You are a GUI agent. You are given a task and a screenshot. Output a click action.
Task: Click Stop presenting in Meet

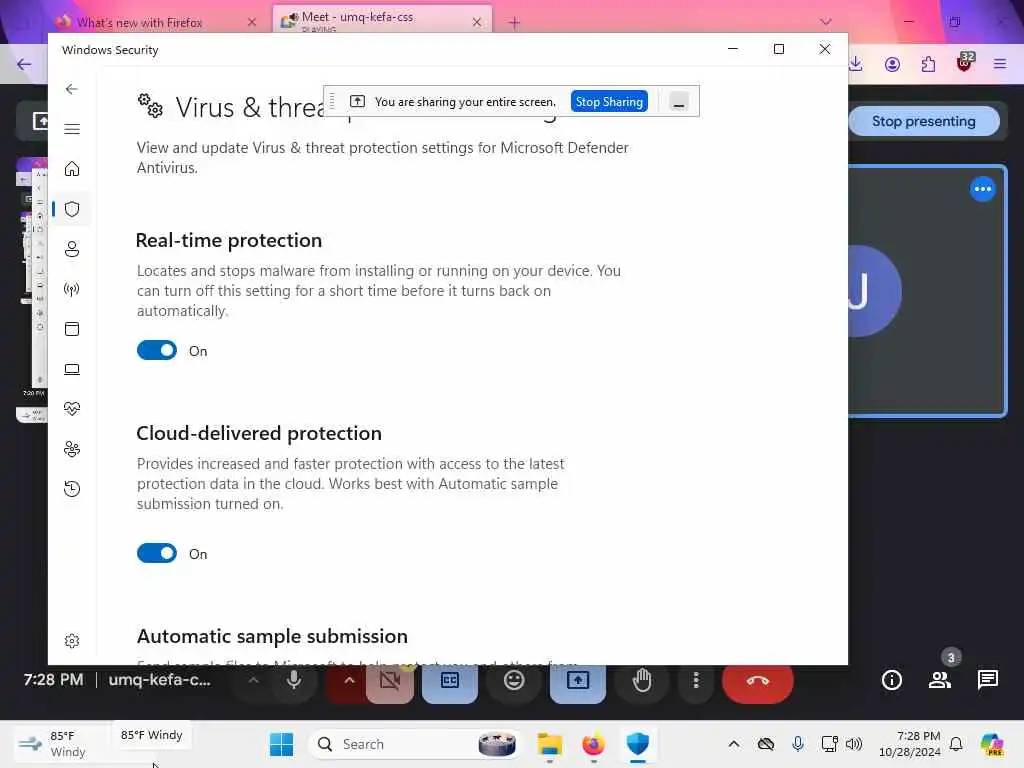923,121
